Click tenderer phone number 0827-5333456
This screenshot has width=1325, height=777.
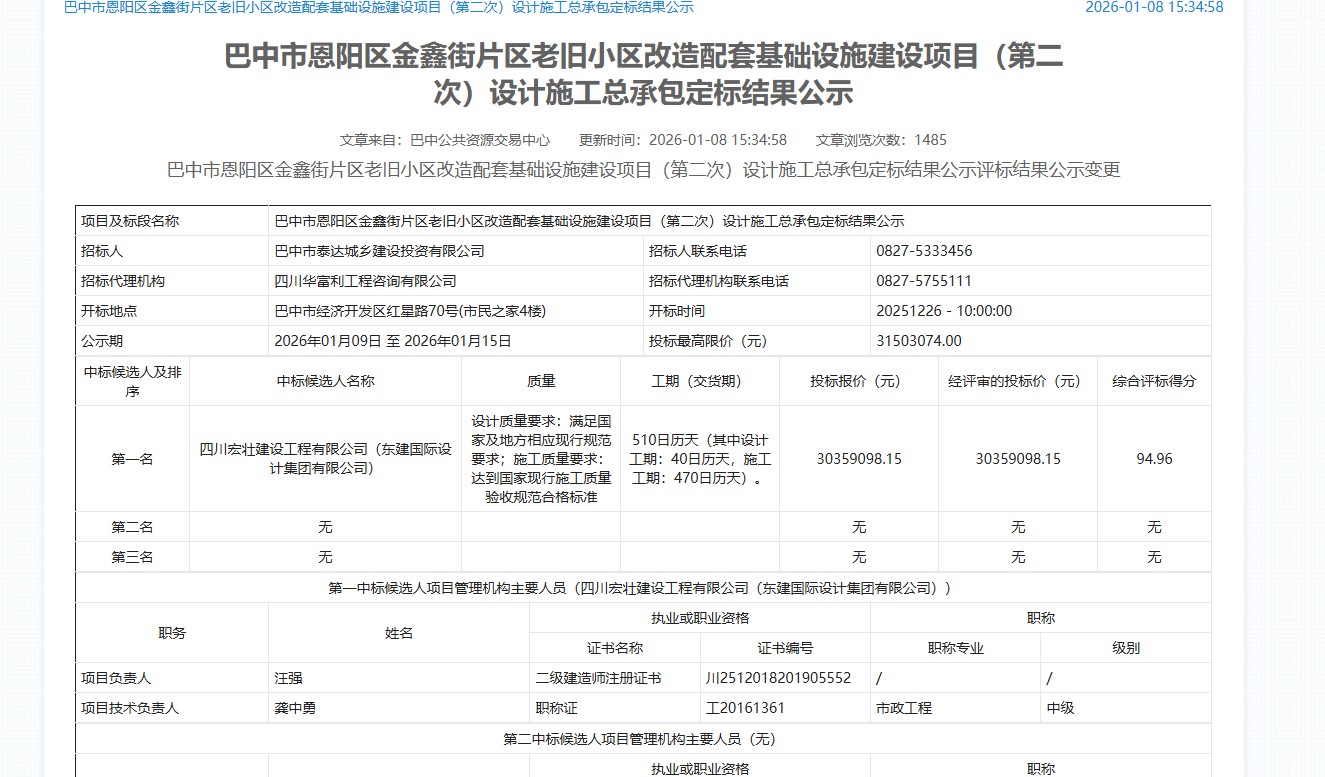click(x=924, y=251)
